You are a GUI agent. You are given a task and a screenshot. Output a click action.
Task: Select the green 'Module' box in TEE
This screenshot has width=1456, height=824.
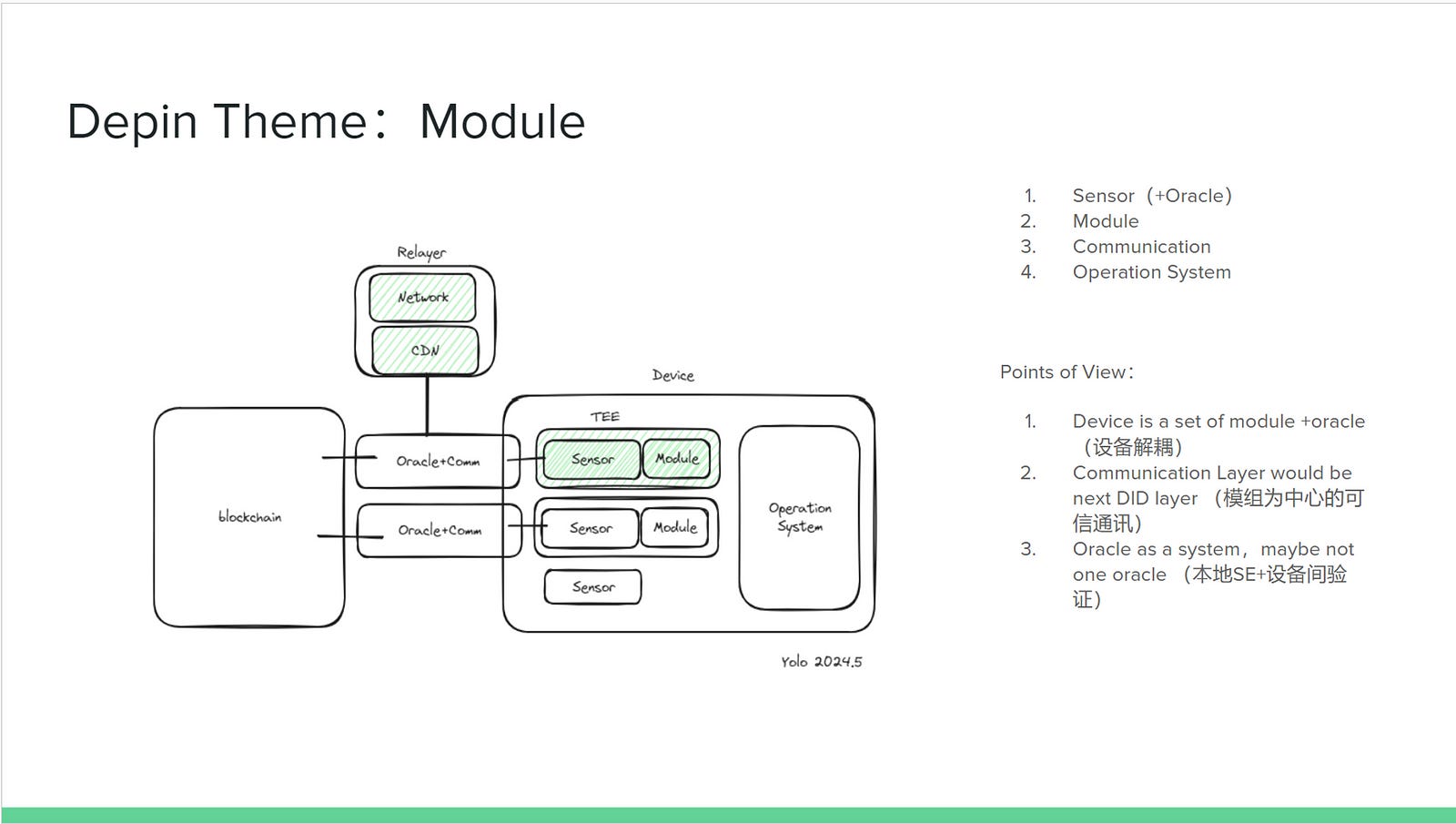pyautogui.click(x=677, y=458)
